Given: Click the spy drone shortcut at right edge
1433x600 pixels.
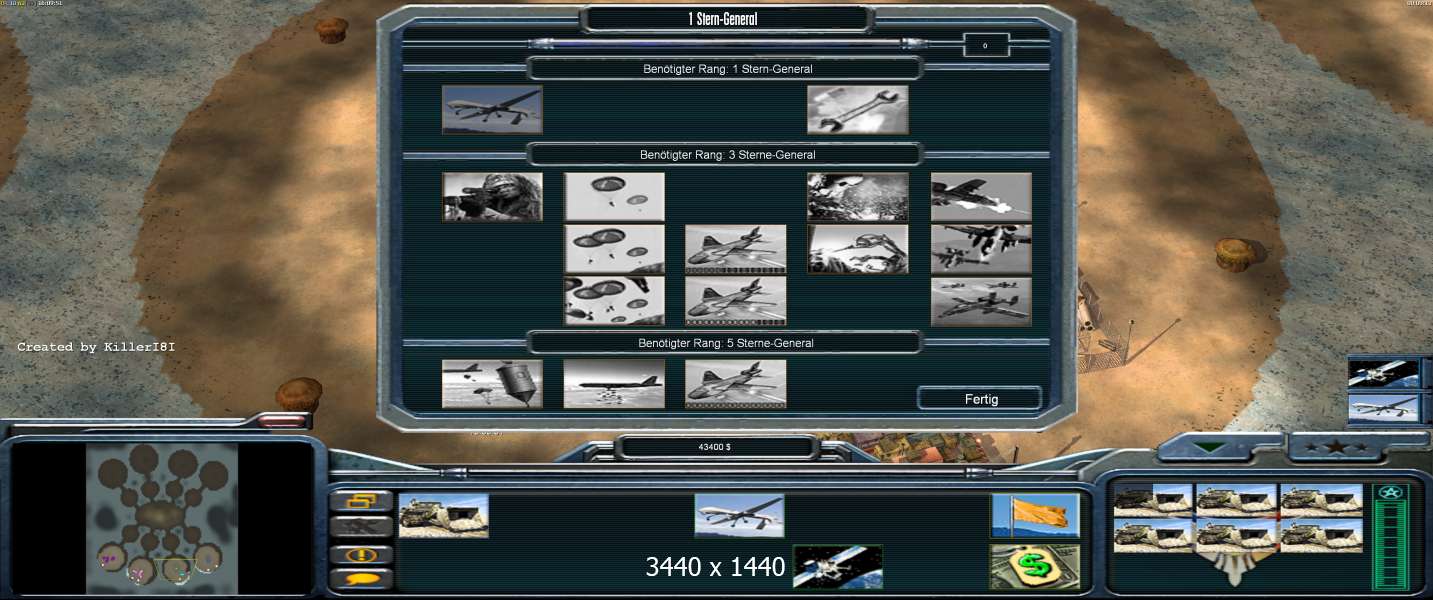Looking at the screenshot, I should 1383,408.
